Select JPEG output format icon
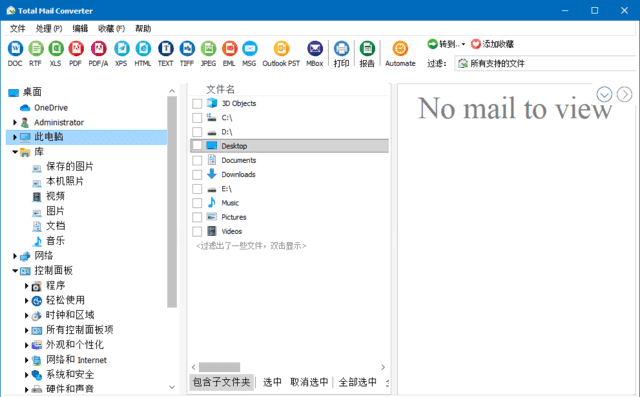 208,49
